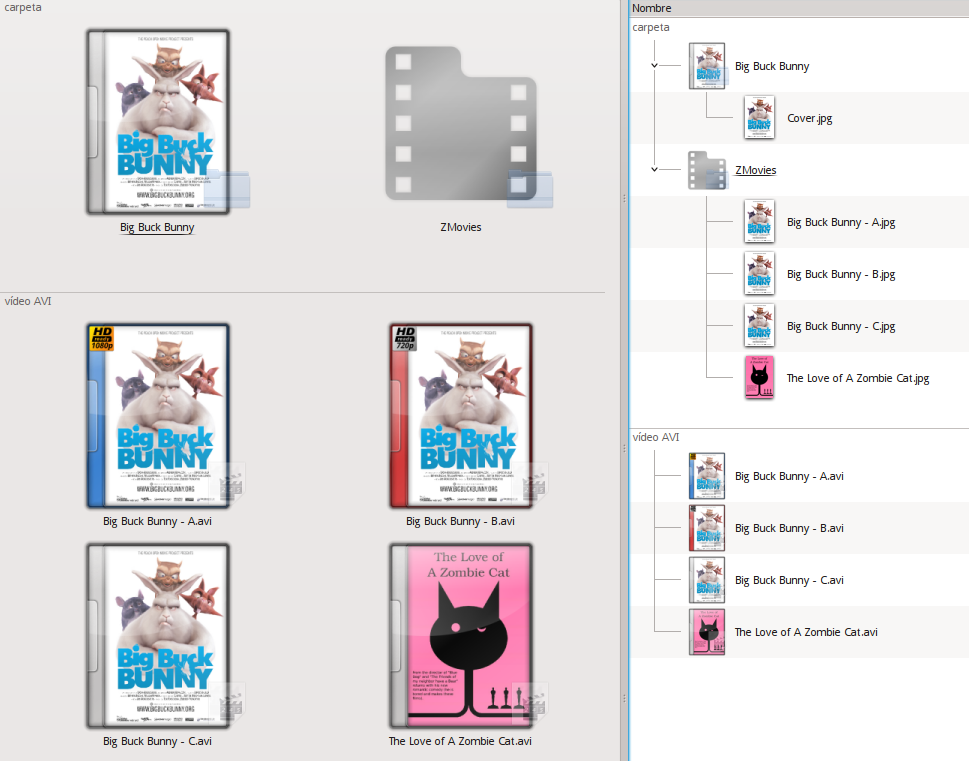
Task: Click Big Buck Bunny - A.jpg row text
Action: click(x=841, y=222)
